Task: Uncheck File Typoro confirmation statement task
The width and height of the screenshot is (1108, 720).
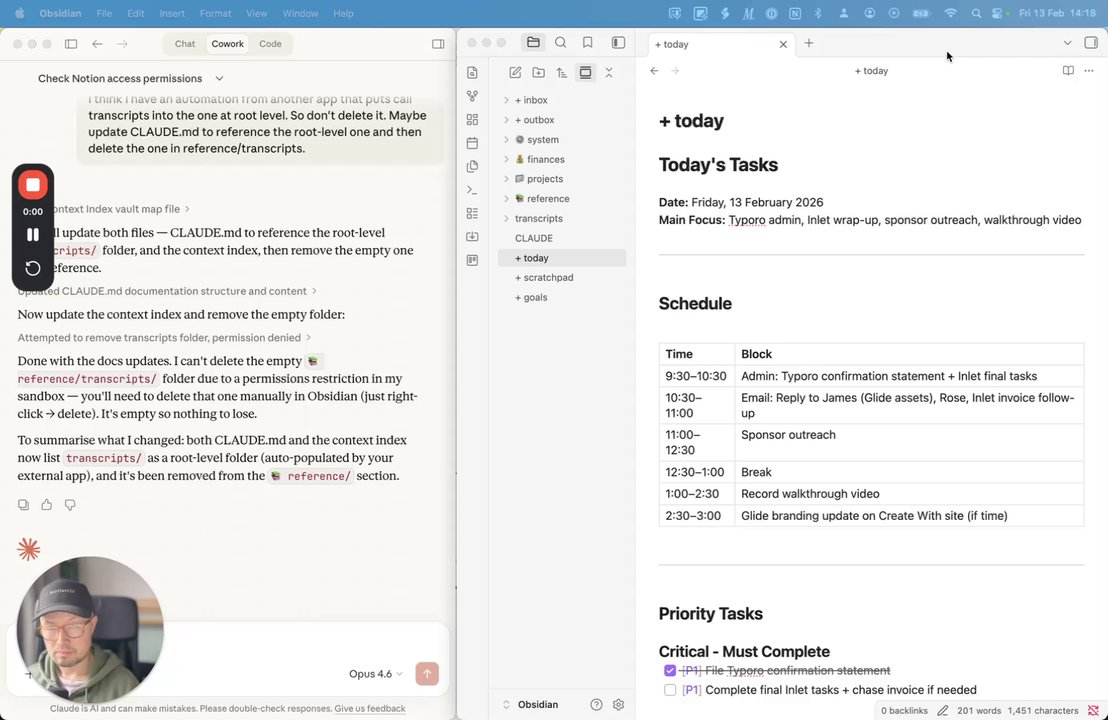Action: pos(670,671)
